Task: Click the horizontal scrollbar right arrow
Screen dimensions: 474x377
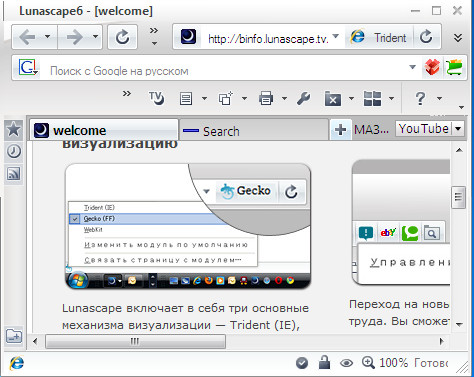Action: (x=441, y=341)
